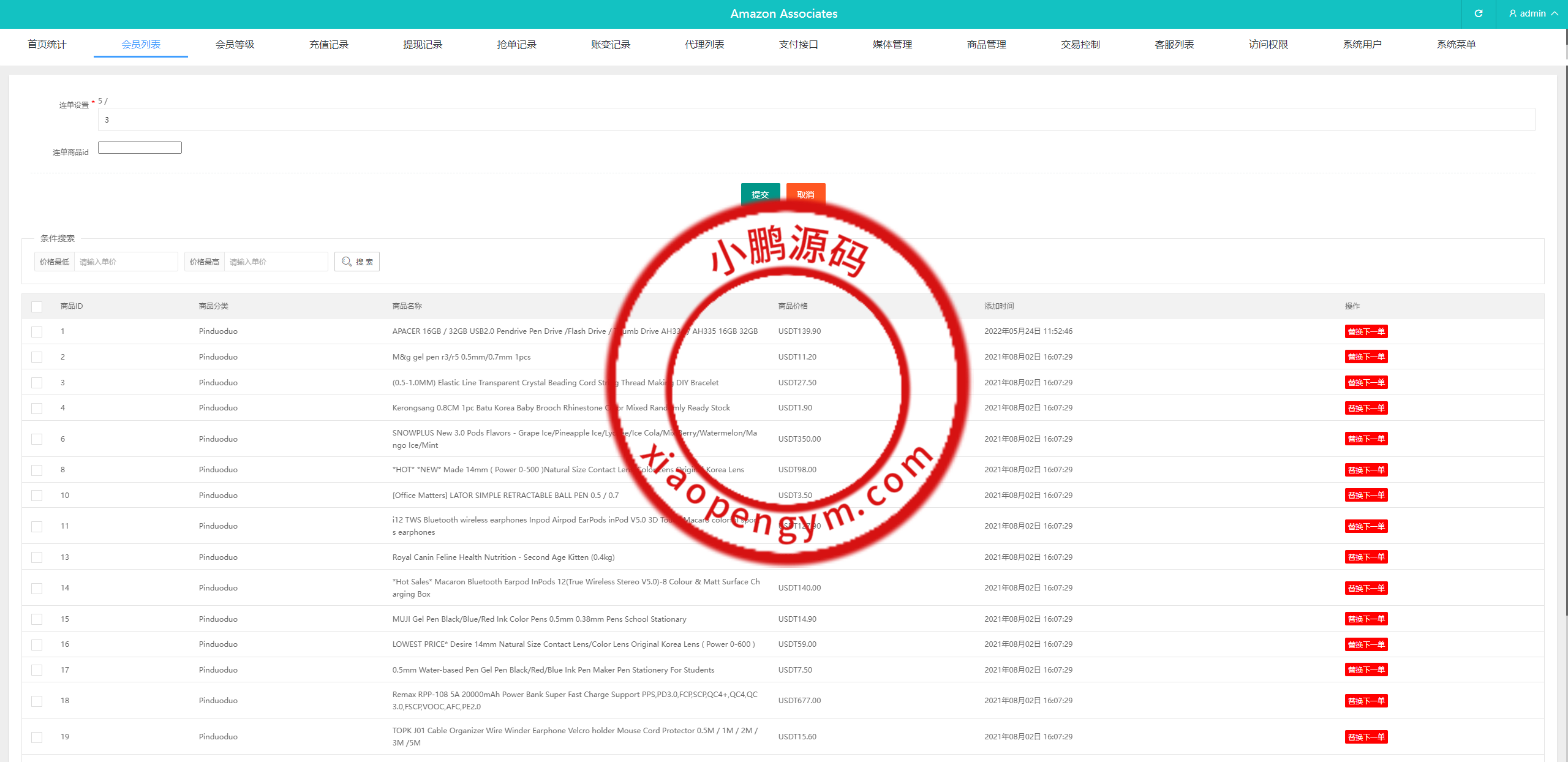Click the USDT140.00 price cell
Viewport: 1568px width, 762px height.
(799, 587)
